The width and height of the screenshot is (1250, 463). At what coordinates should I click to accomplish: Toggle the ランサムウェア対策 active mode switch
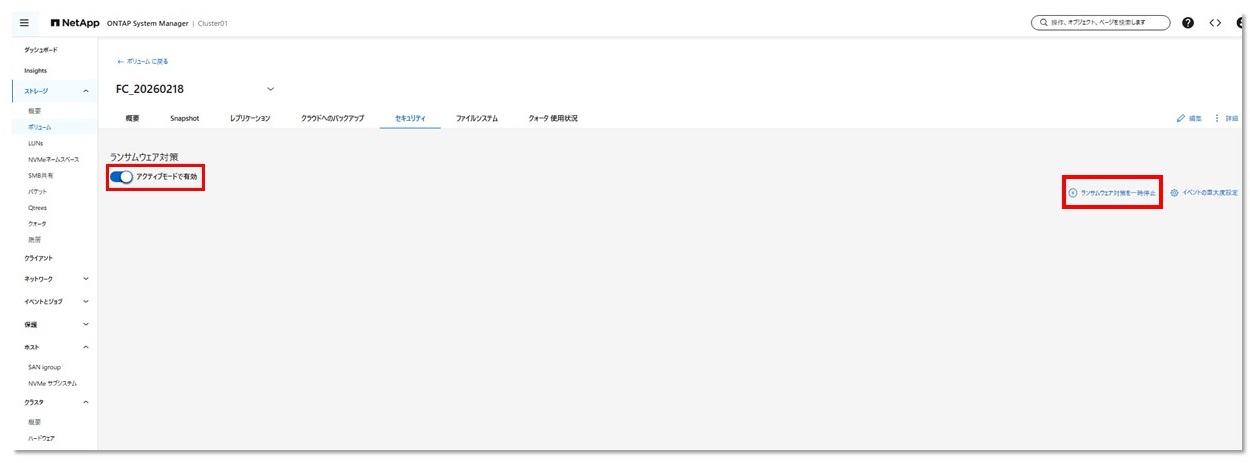point(121,177)
